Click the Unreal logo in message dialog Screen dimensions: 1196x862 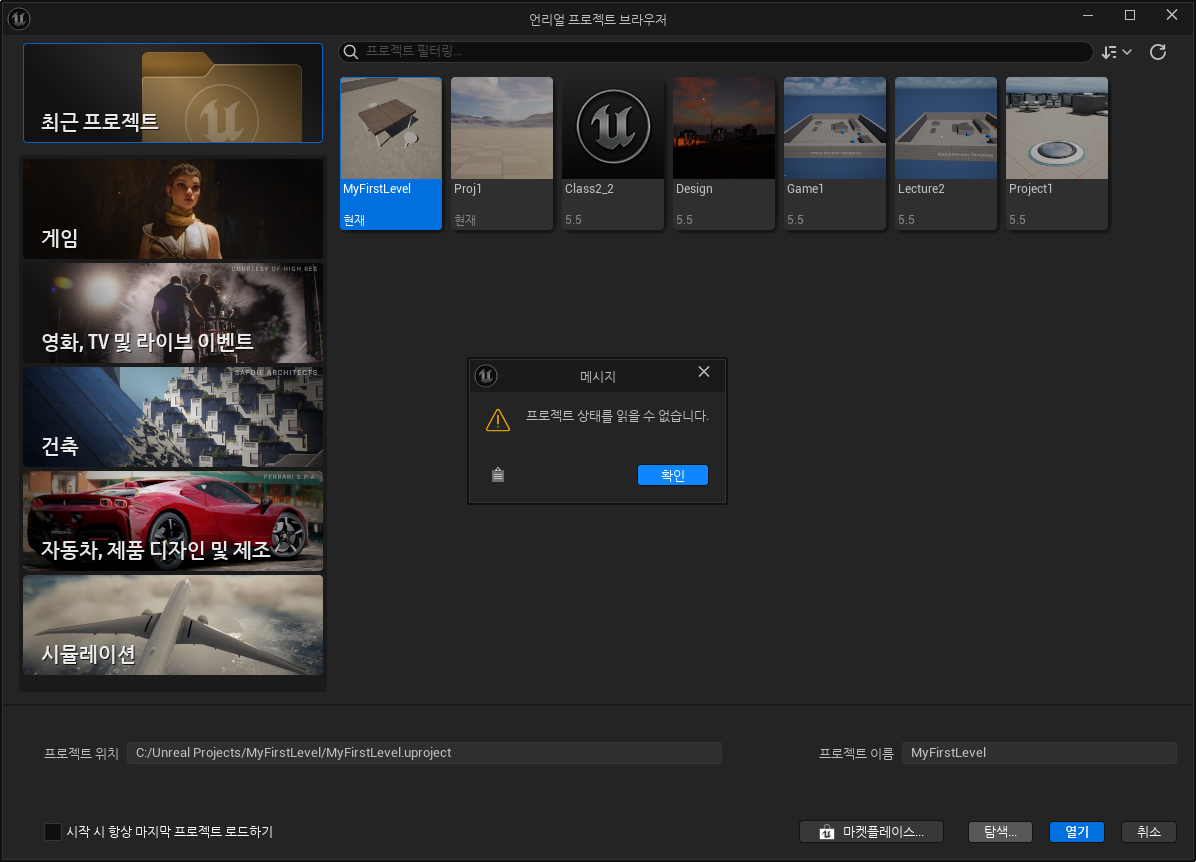486,375
